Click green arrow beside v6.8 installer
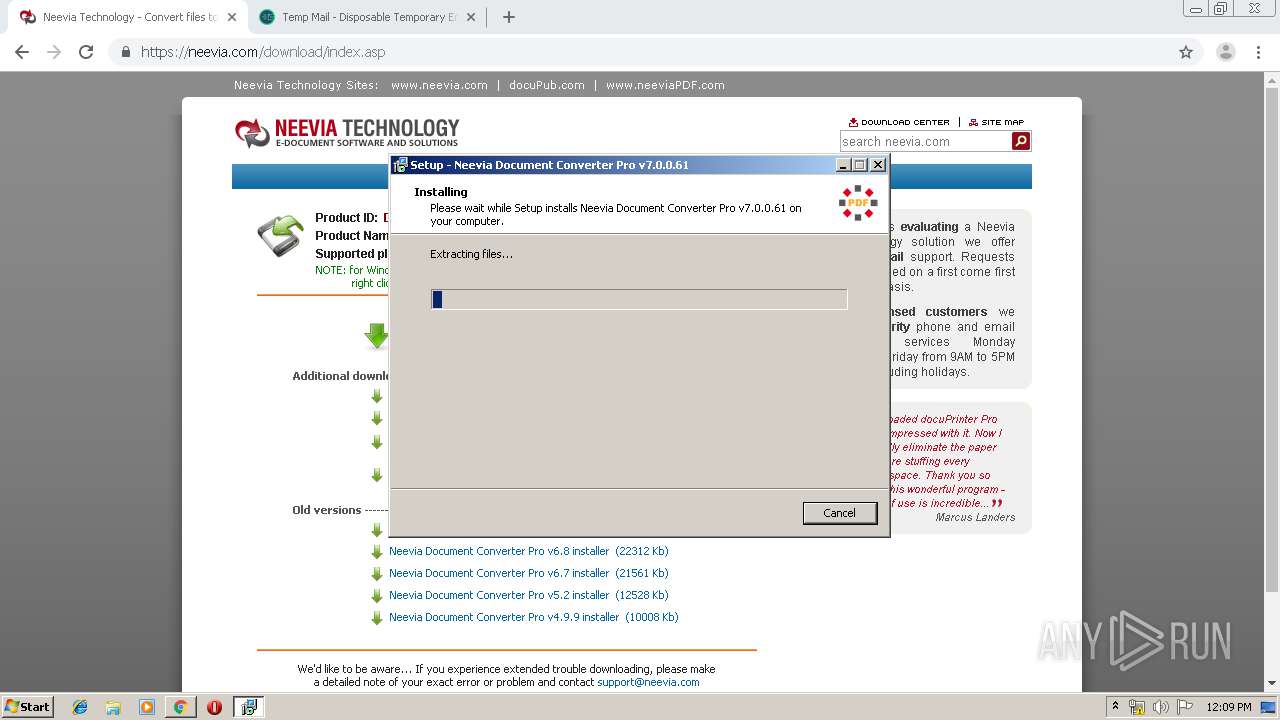 point(377,552)
